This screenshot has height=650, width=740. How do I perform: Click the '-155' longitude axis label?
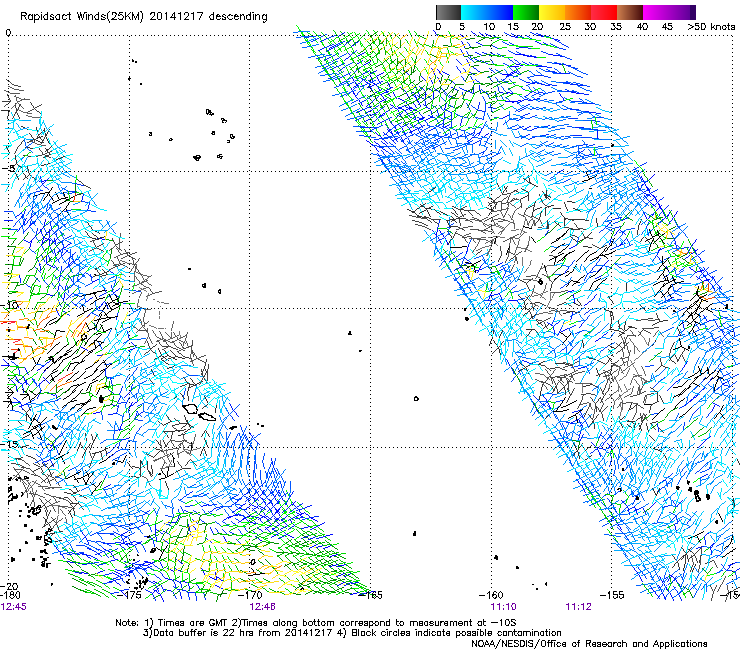612,595
